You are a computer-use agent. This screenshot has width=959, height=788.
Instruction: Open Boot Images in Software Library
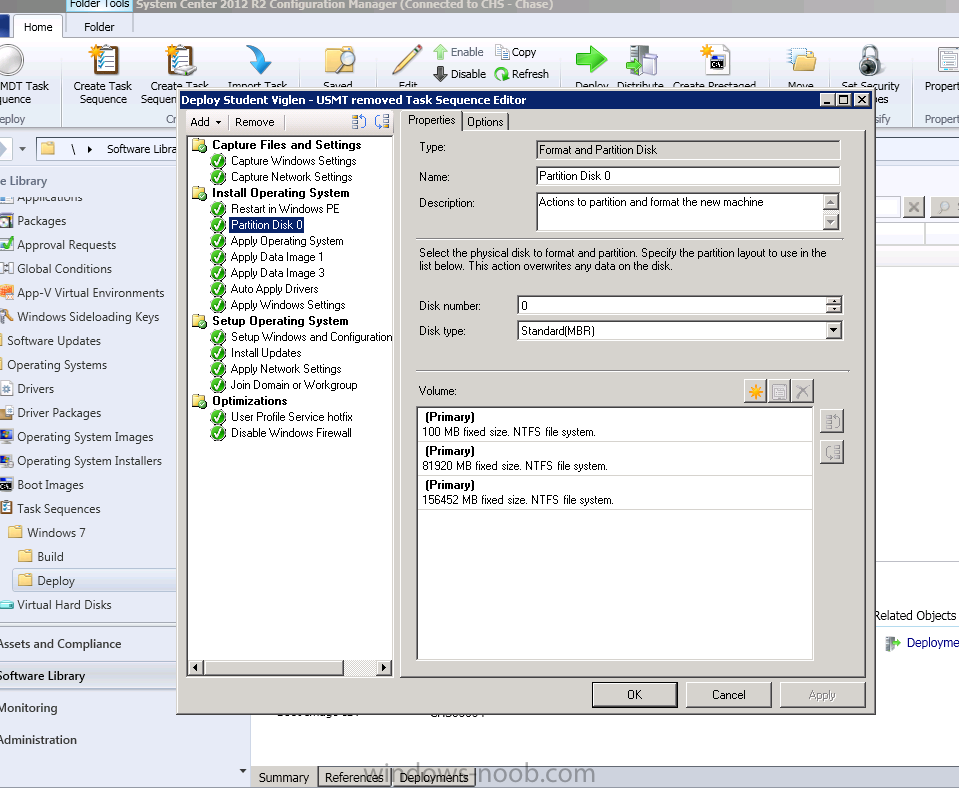[x=50, y=485]
